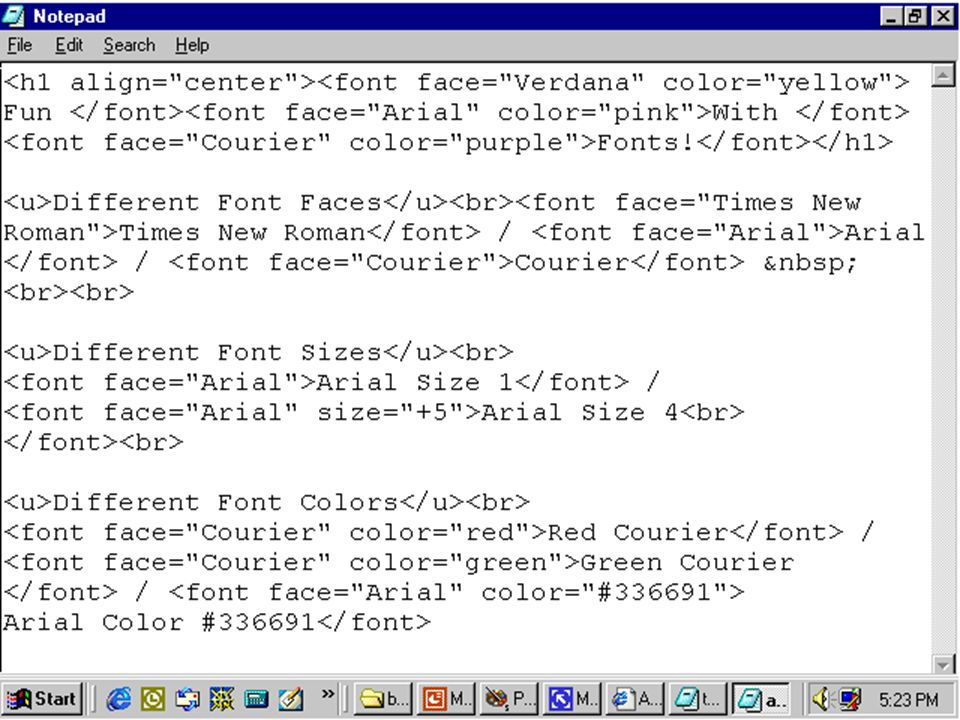960x720 pixels.
Task: Open the File menu
Action: [x=19, y=45]
